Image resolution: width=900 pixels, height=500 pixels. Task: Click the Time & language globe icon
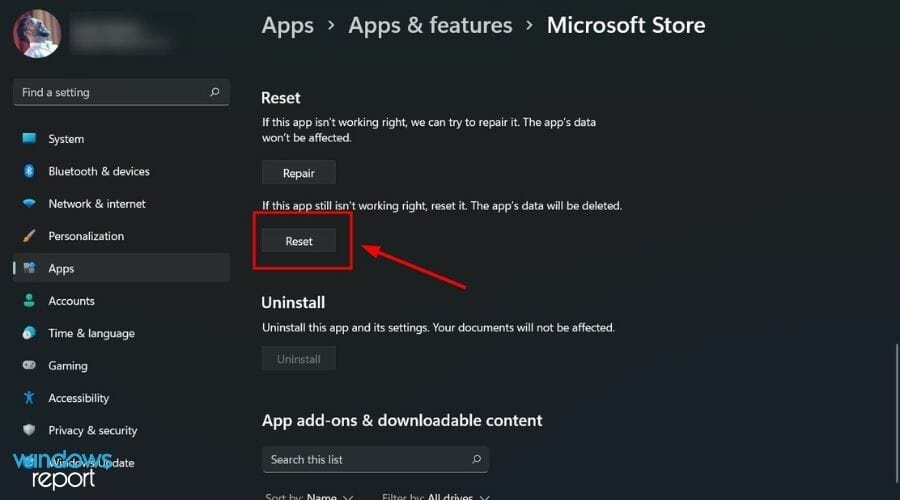pos(29,333)
